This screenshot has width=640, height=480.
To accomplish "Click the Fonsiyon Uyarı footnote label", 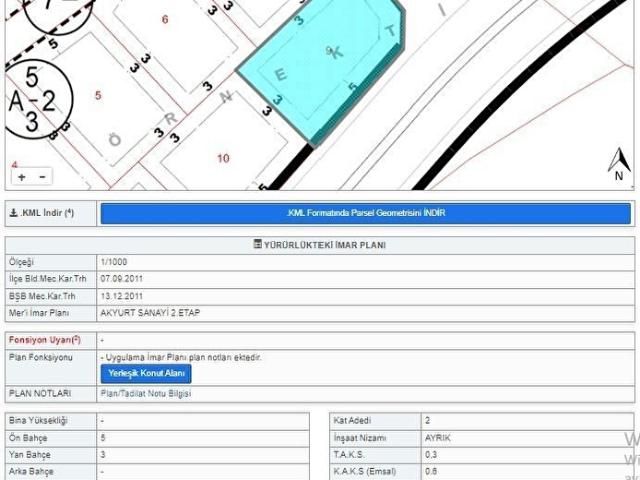I will [x=44, y=341].
